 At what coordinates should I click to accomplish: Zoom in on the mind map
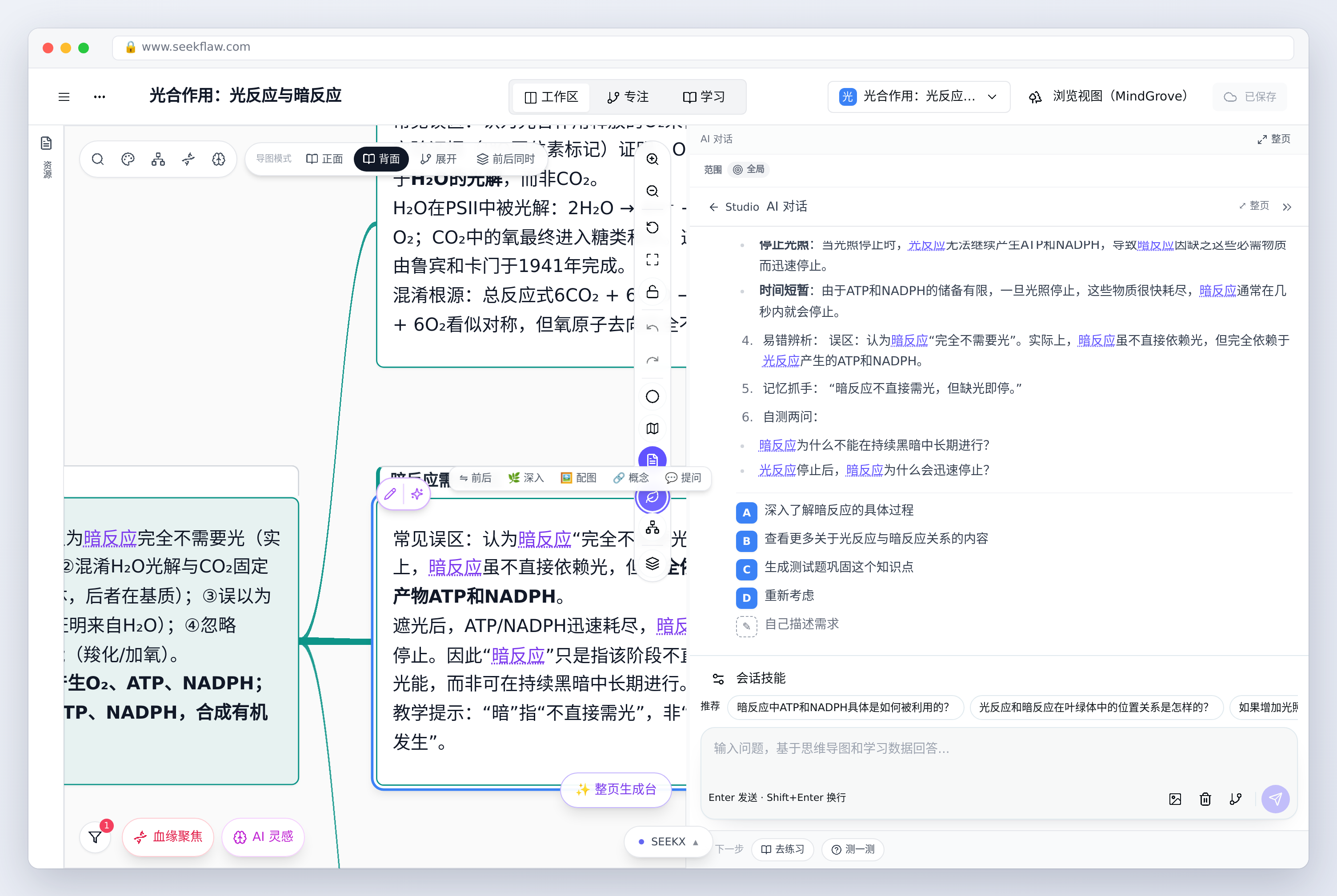(652, 159)
